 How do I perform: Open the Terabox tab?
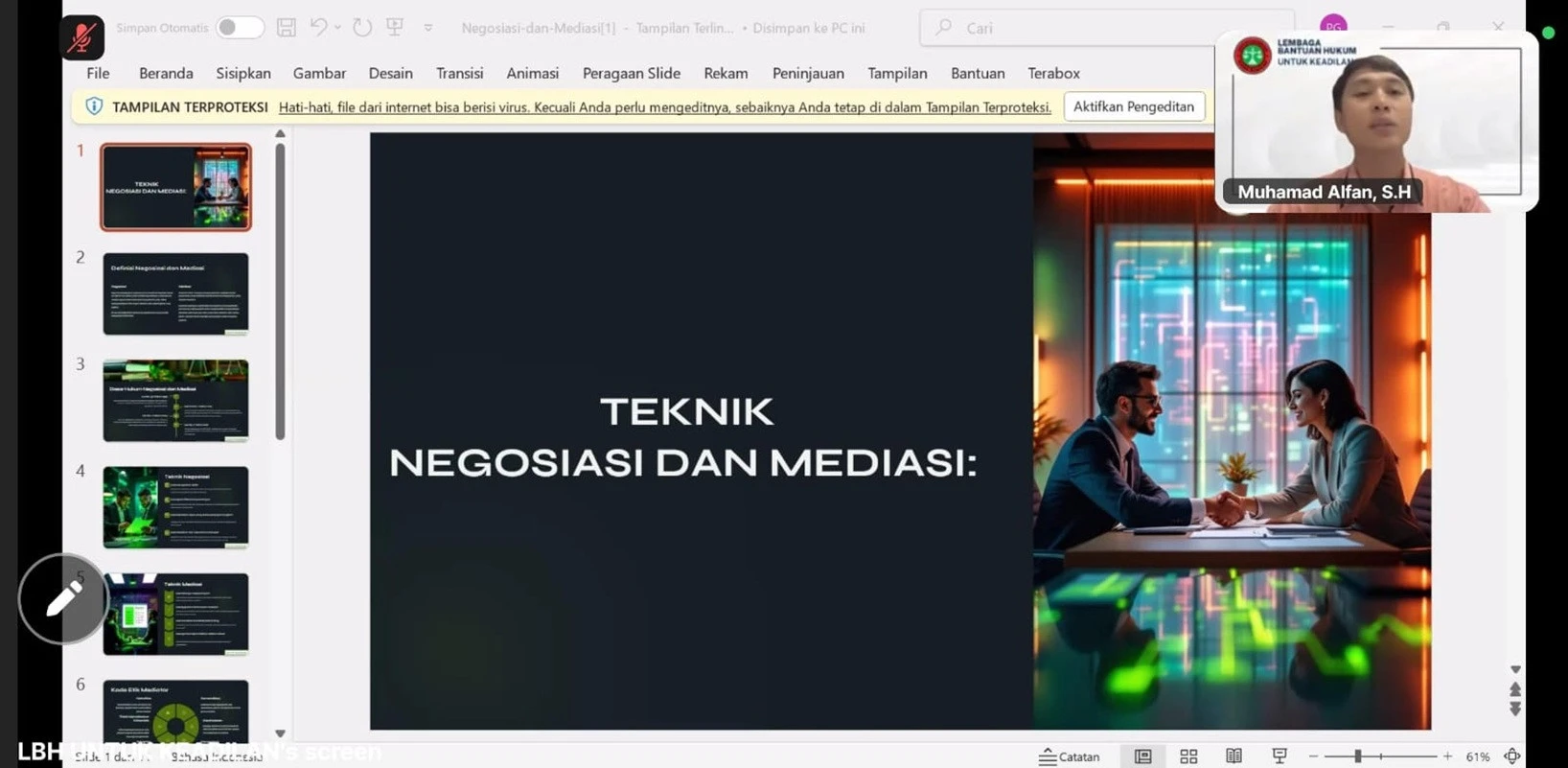click(1053, 73)
